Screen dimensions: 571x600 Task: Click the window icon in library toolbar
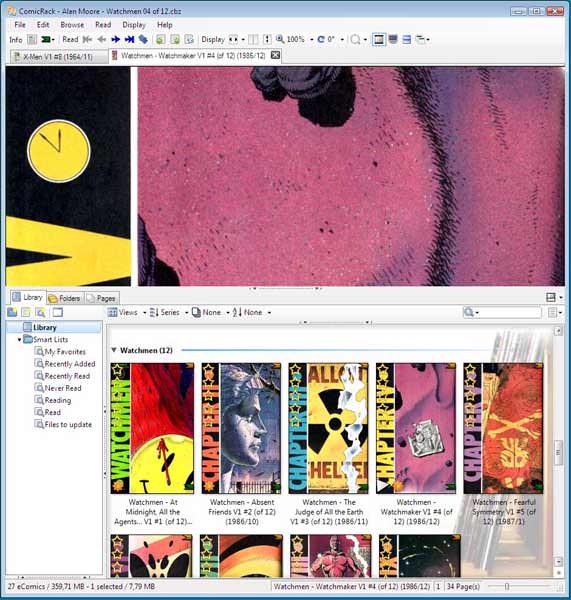tap(58, 312)
